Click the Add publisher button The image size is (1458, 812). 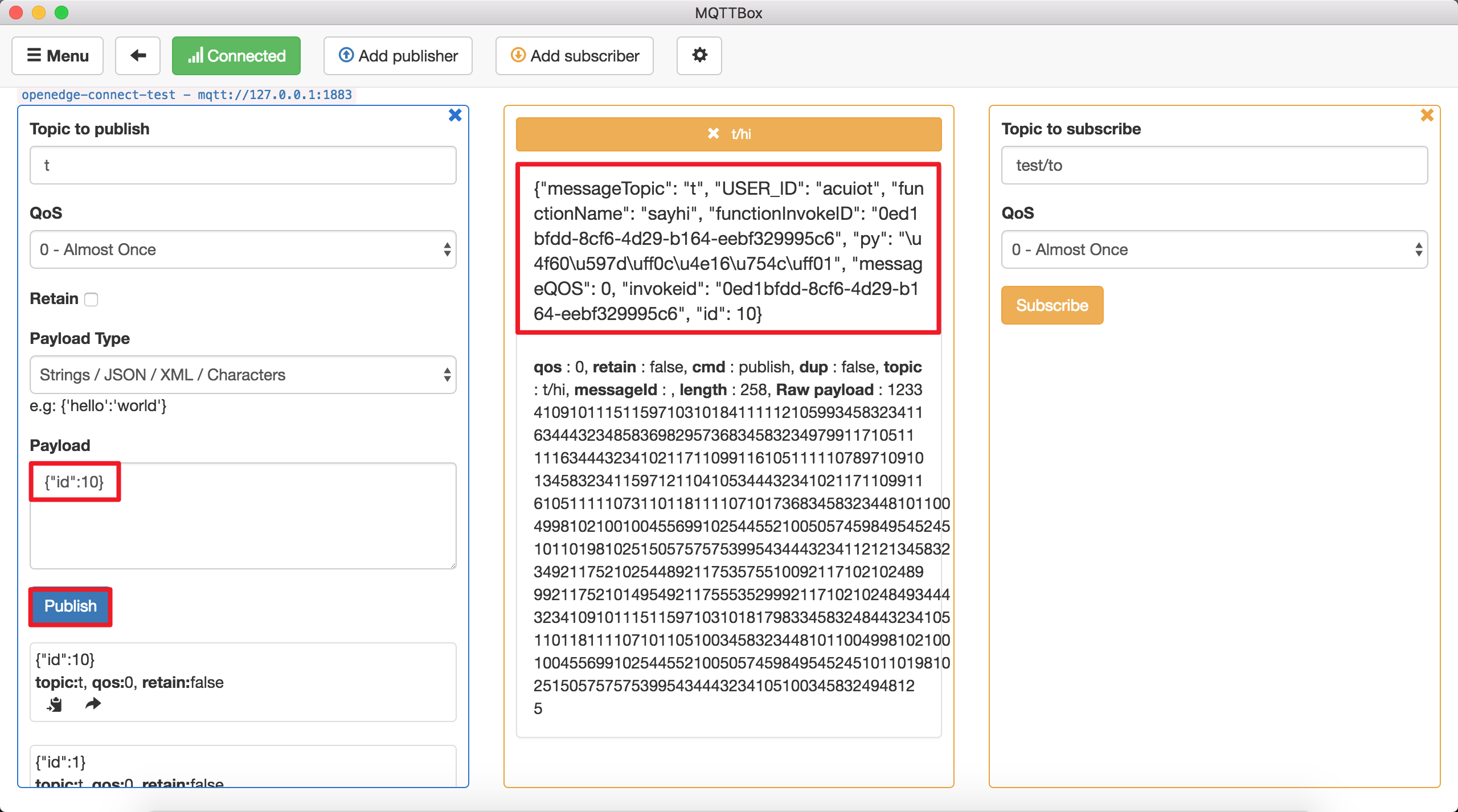[x=398, y=55]
